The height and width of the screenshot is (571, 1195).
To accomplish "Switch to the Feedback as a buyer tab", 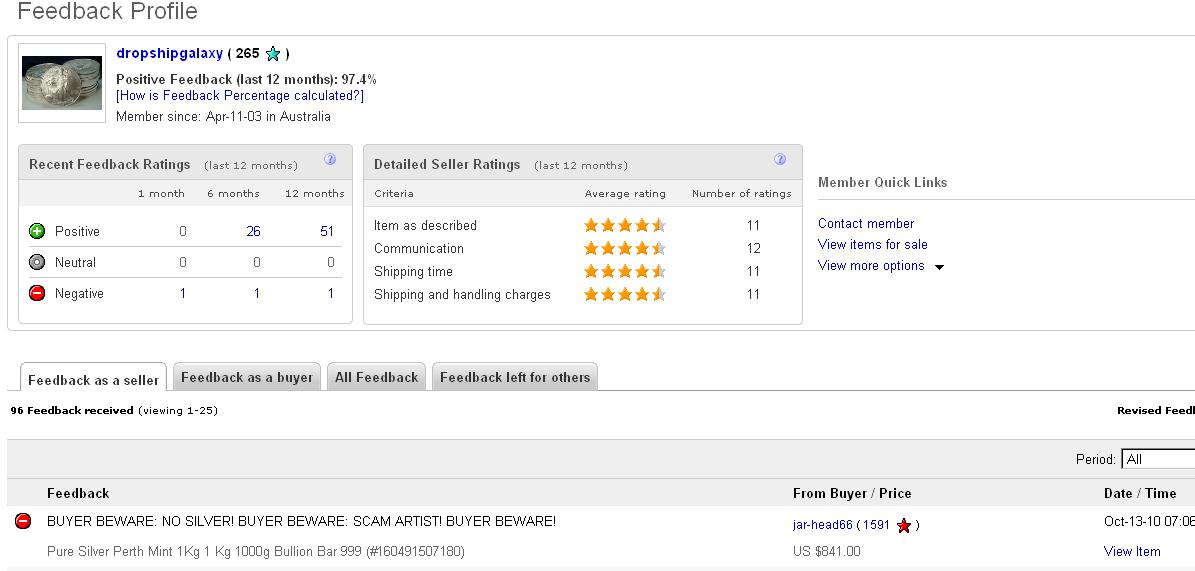I will pos(247,377).
